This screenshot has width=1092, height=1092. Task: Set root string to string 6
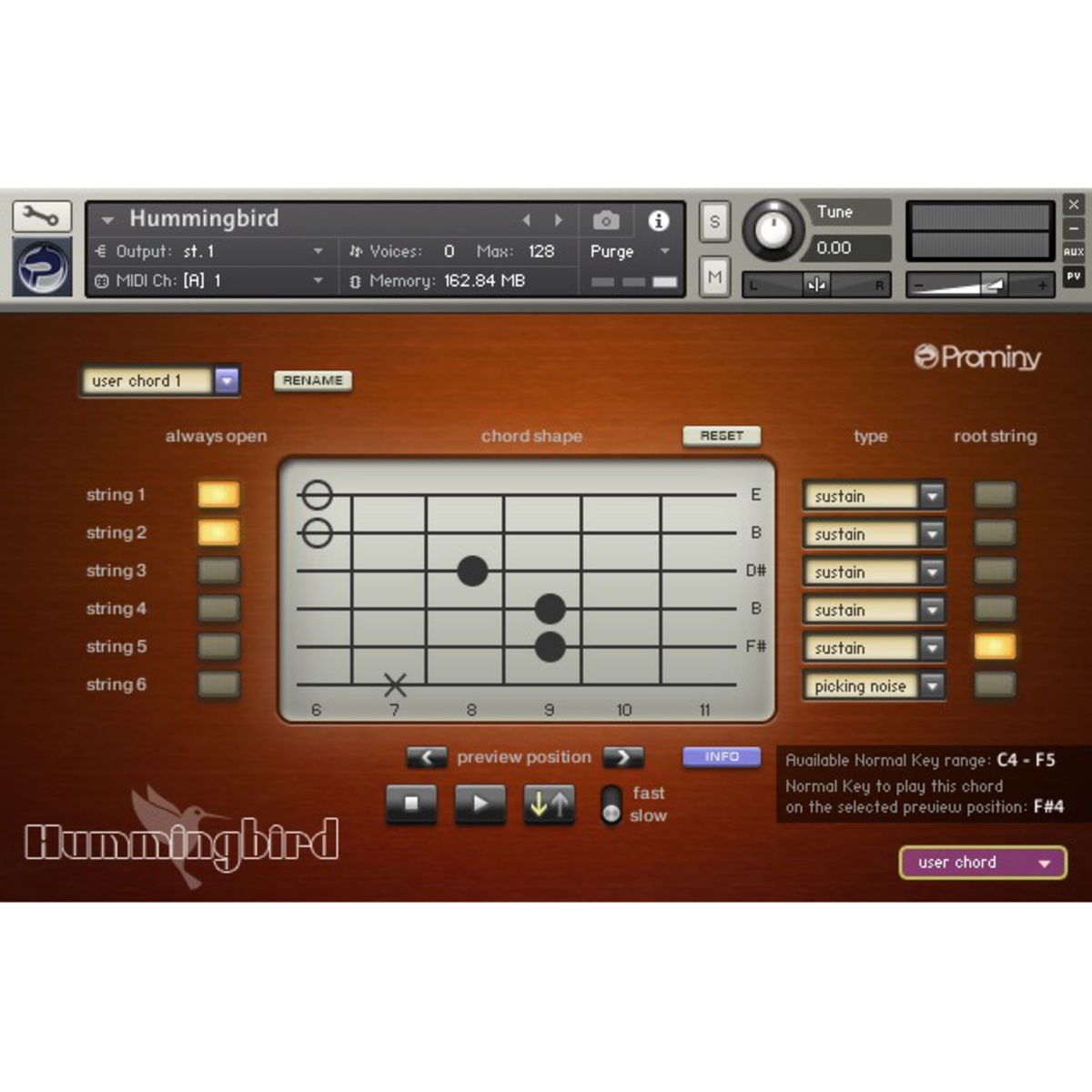(x=995, y=684)
